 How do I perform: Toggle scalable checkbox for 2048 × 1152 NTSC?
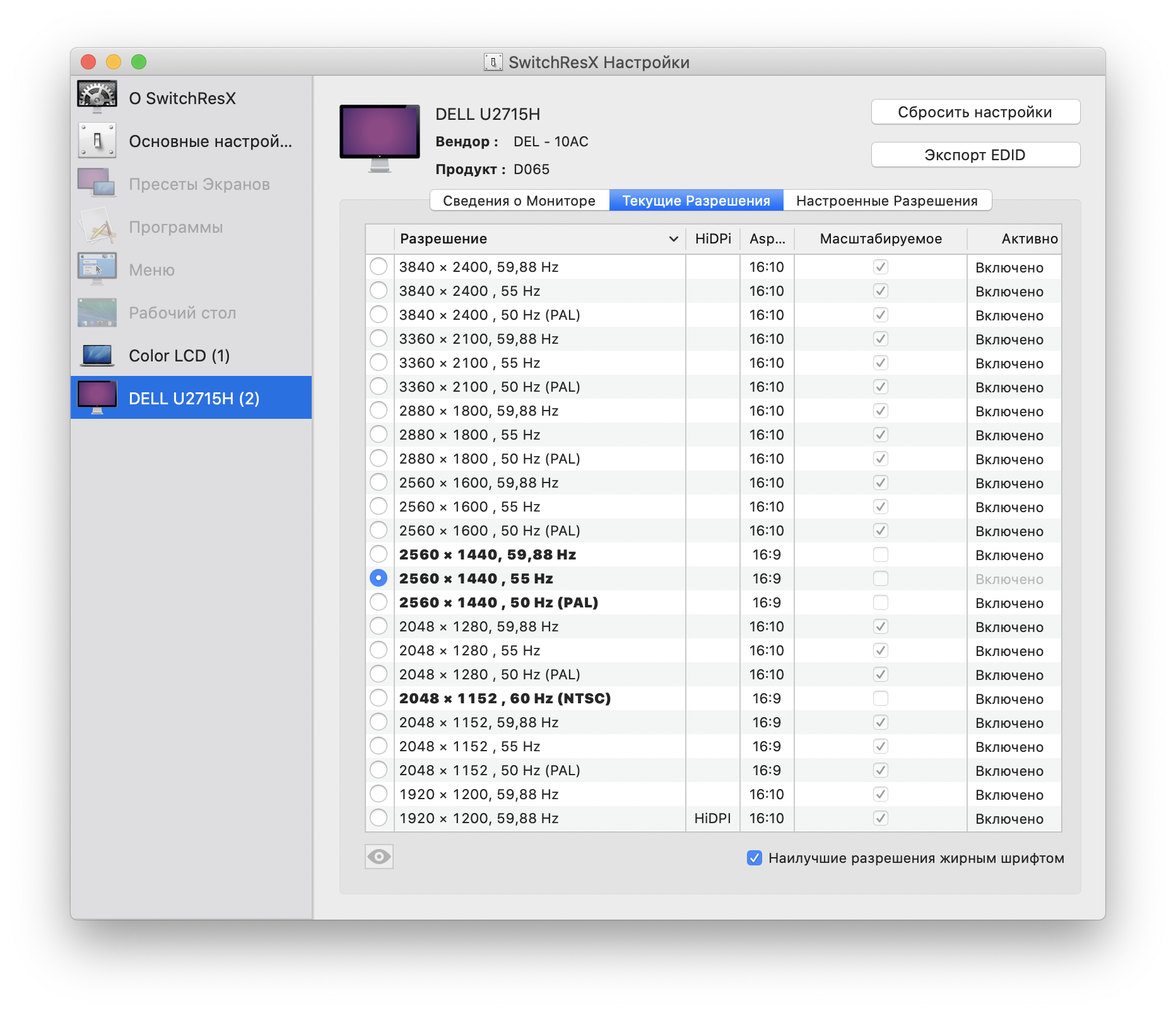(x=881, y=698)
